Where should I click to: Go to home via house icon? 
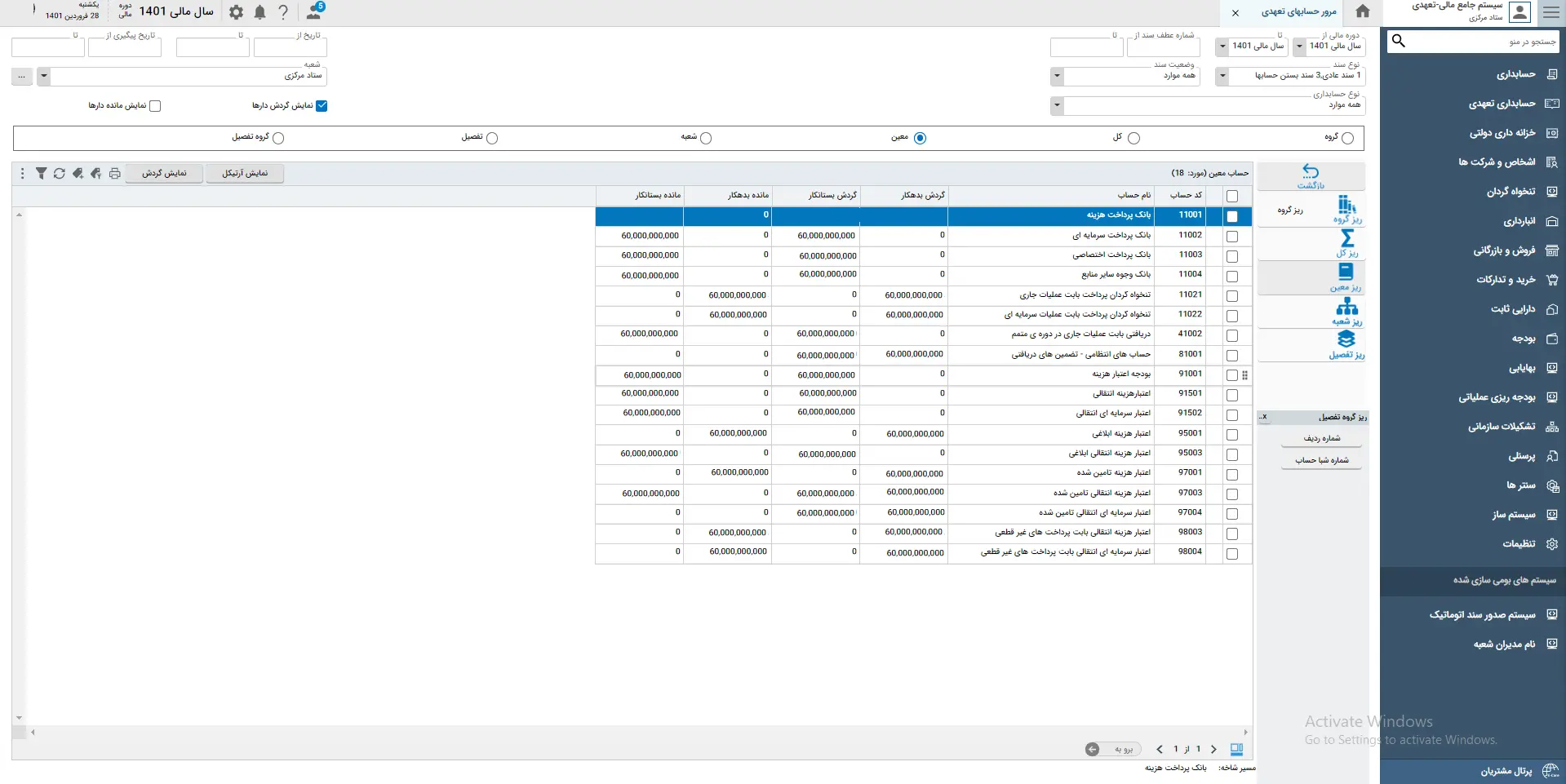[x=1362, y=12]
